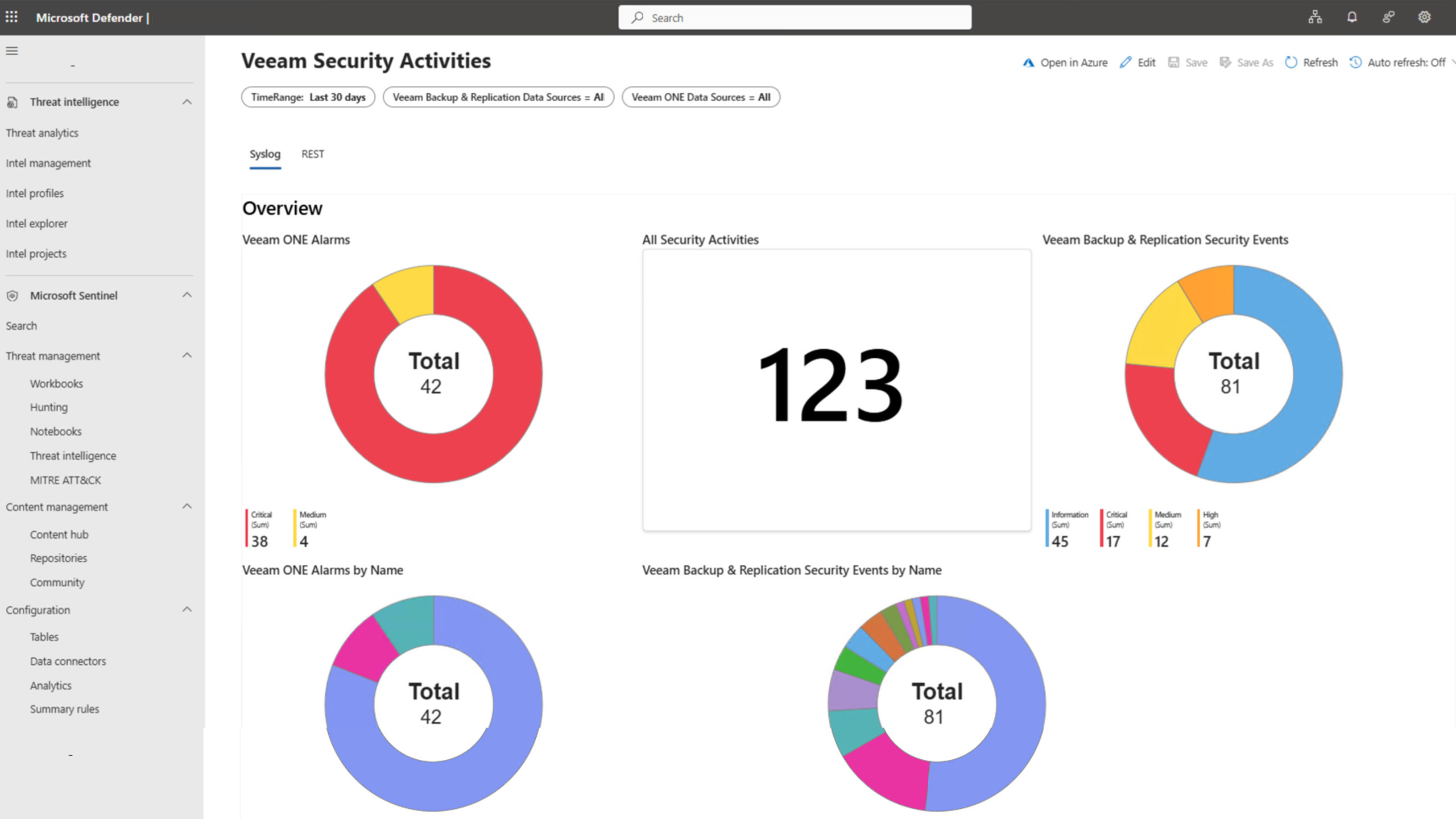Screen dimensions: 1456x819
Task: Click the Microsoft Sentinel shield icon in sidebar
Action: (11, 295)
